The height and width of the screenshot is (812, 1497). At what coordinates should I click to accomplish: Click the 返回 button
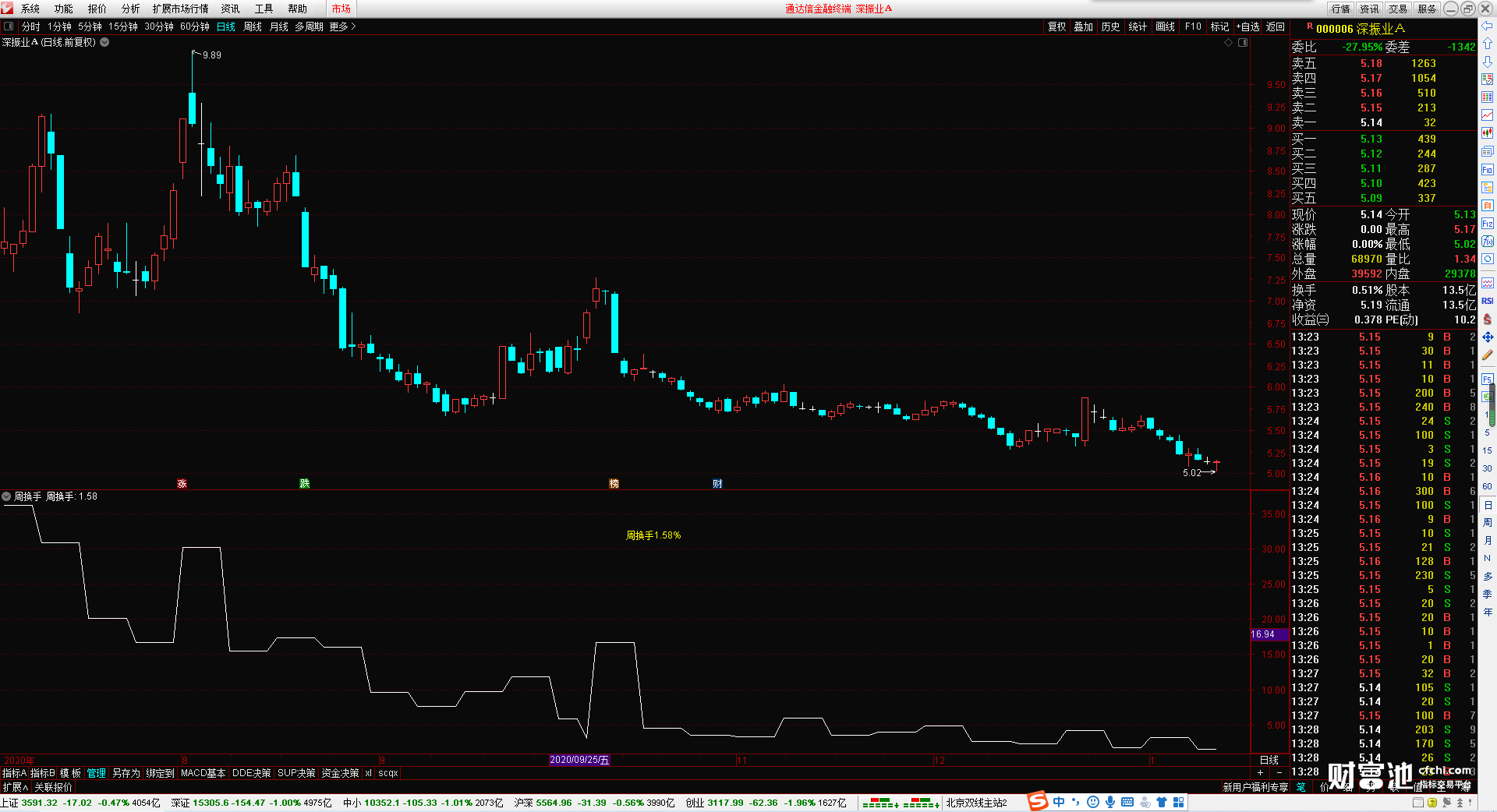pos(1276,26)
